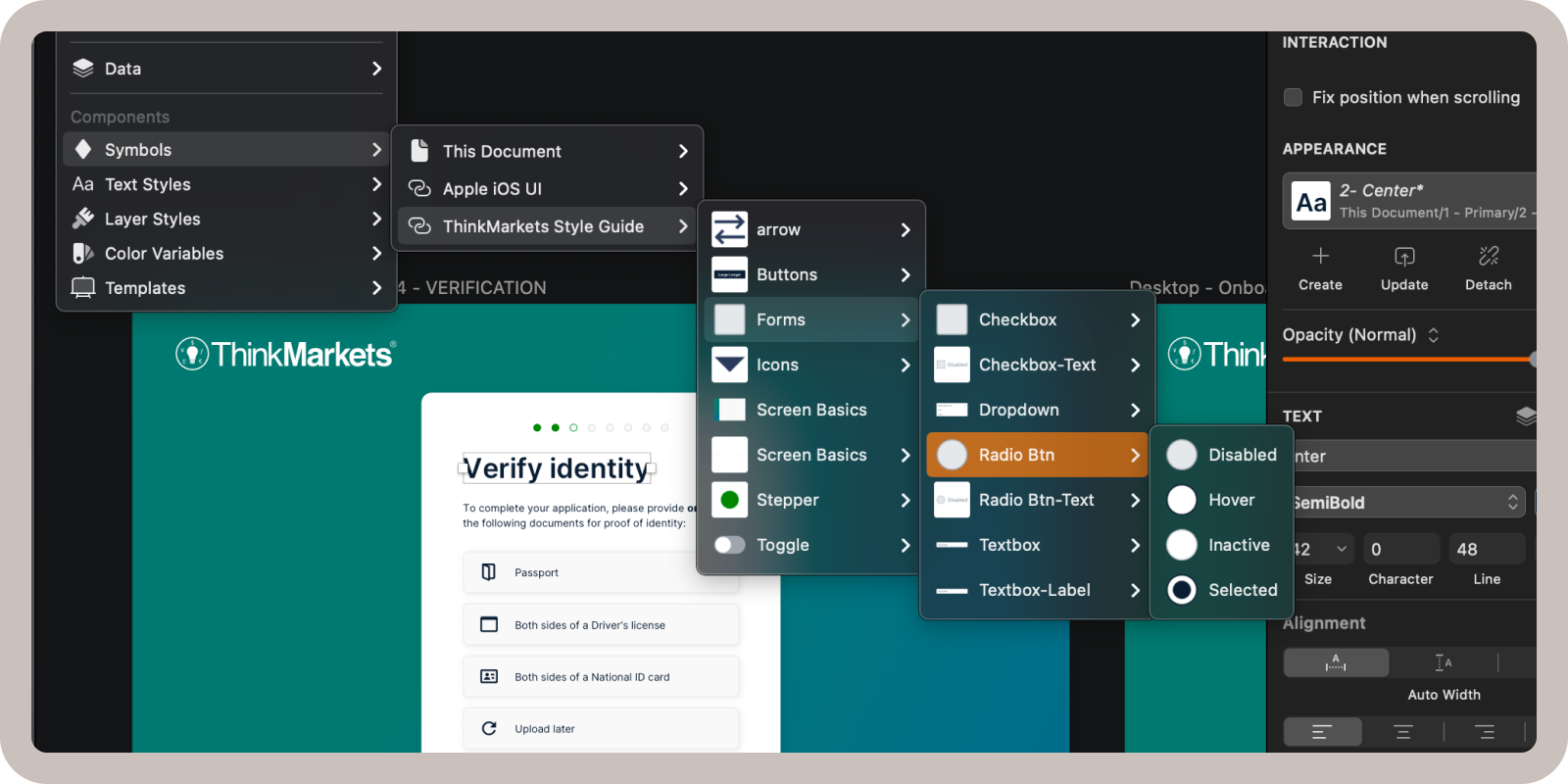Select Both sides of a Driver's license

coord(601,624)
